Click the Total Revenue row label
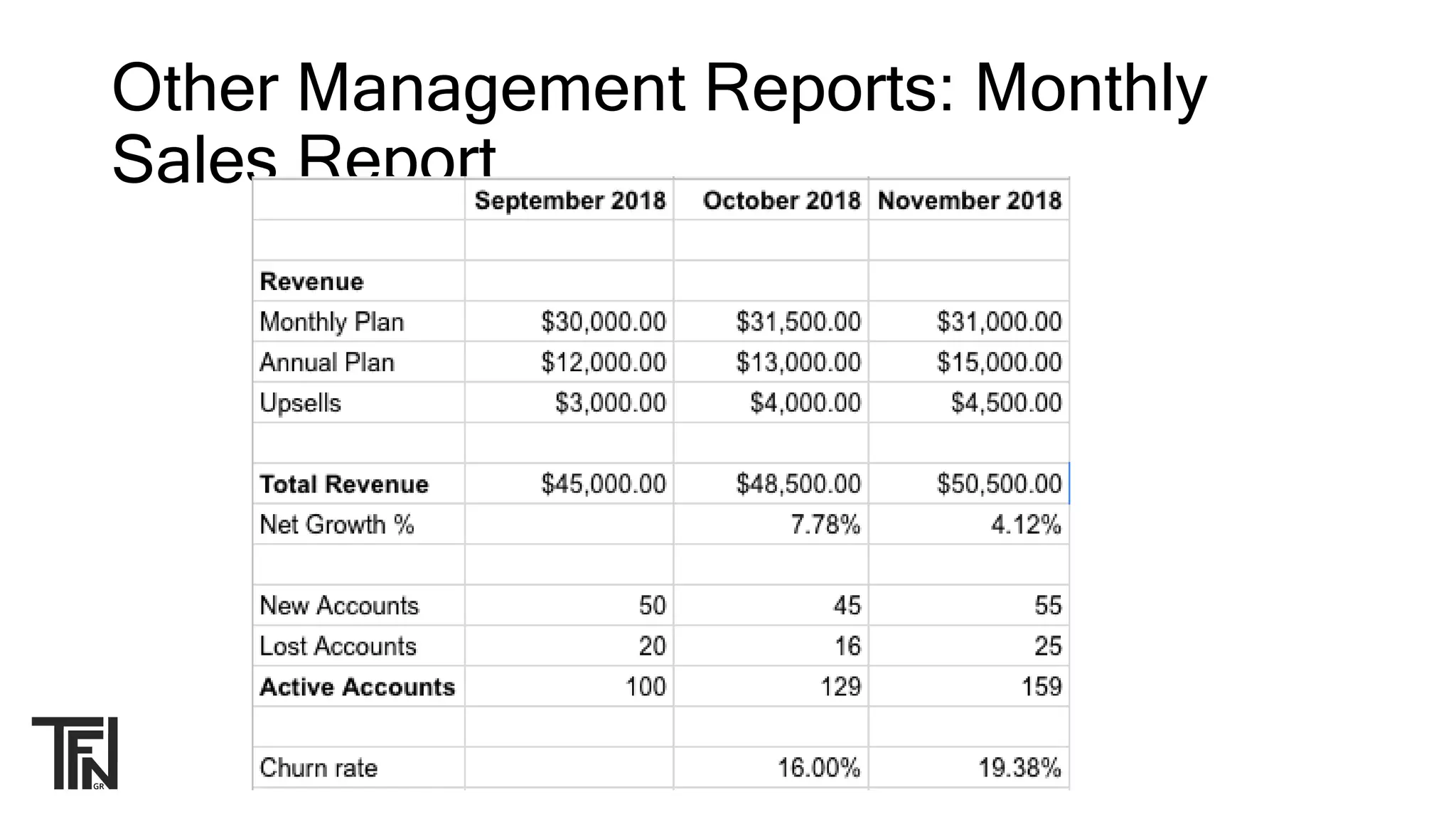 [344, 484]
